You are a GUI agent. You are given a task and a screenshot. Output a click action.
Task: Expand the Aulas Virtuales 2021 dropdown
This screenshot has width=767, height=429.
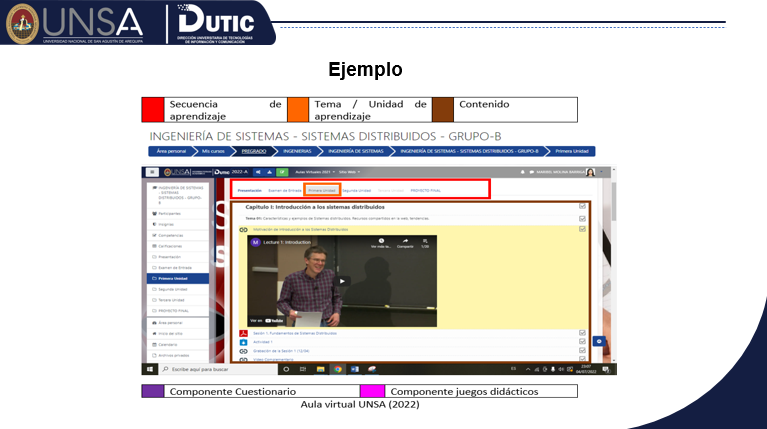pyautogui.click(x=315, y=172)
